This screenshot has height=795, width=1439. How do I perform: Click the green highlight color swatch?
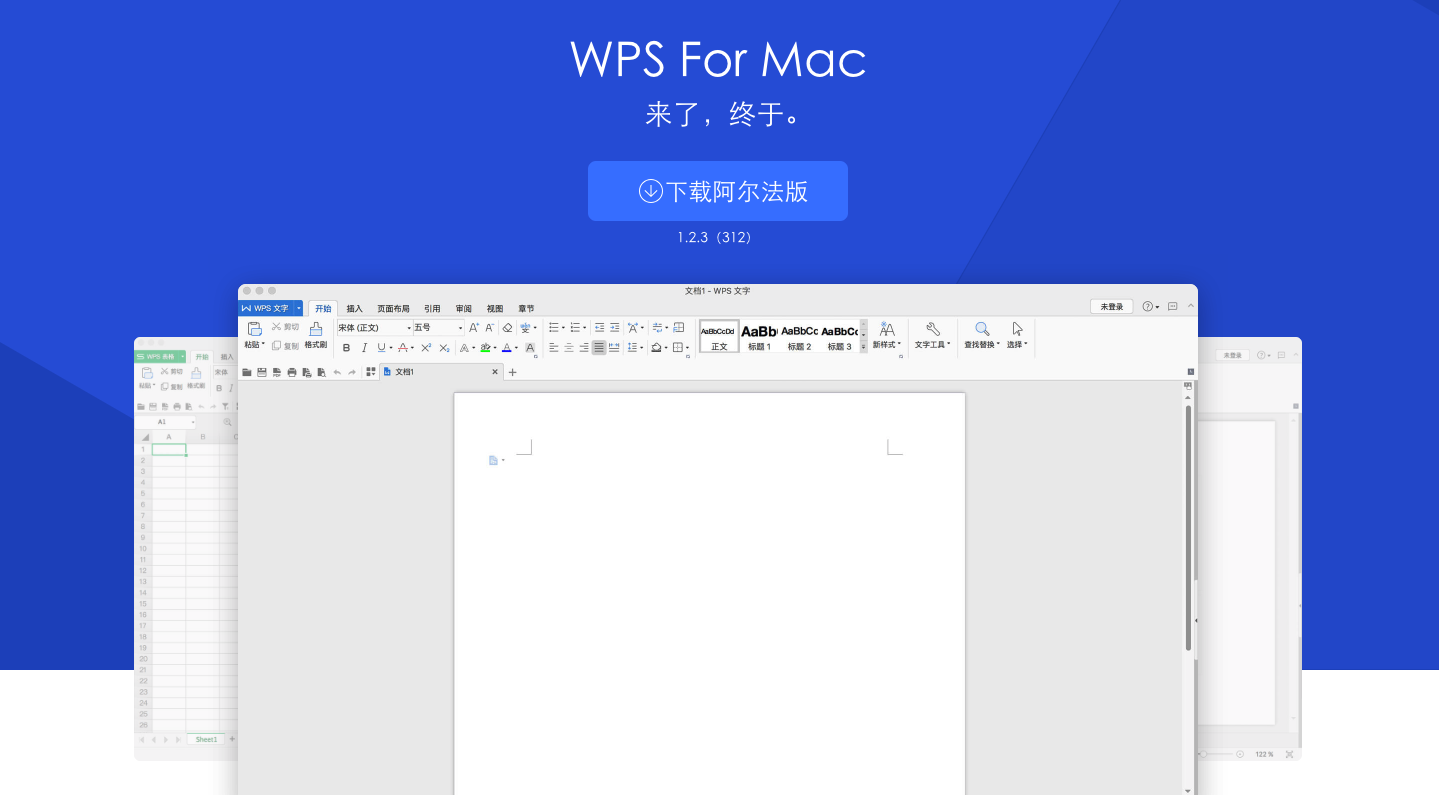pos(485,348)
